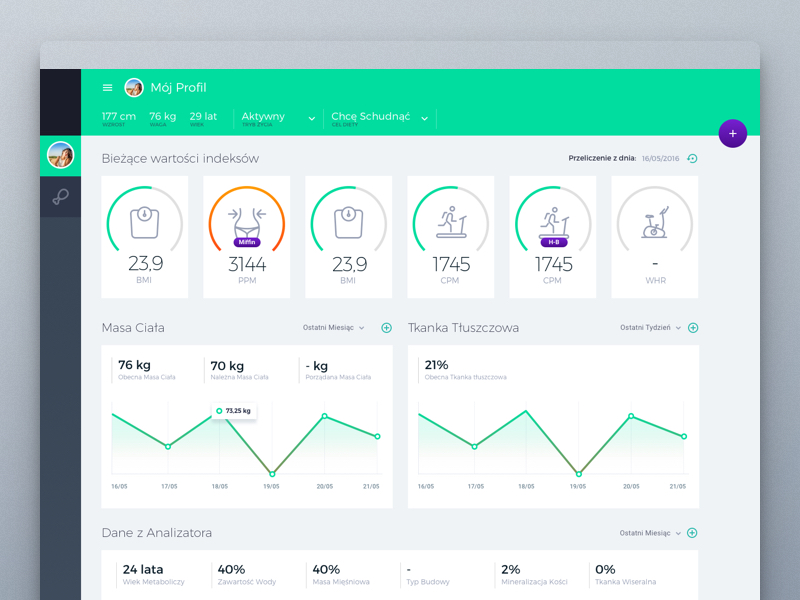Expand the Chcę Schudnąć goal dropdown

tap(380, 118)
